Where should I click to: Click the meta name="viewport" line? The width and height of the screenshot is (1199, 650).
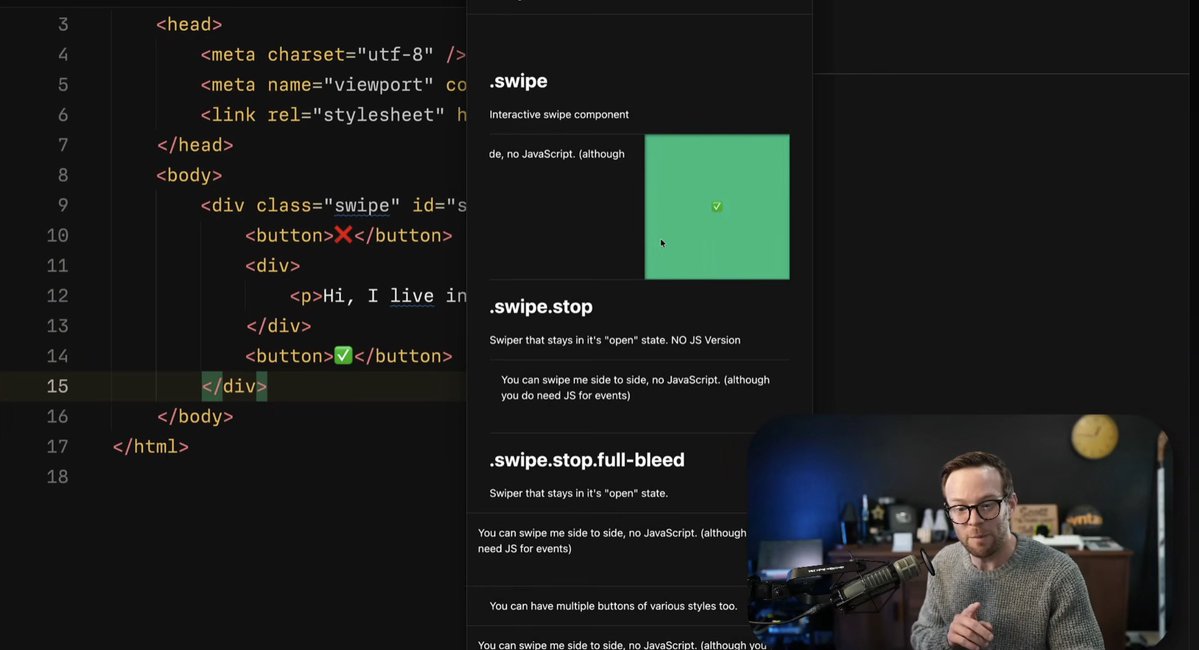(x=333, y=85)
